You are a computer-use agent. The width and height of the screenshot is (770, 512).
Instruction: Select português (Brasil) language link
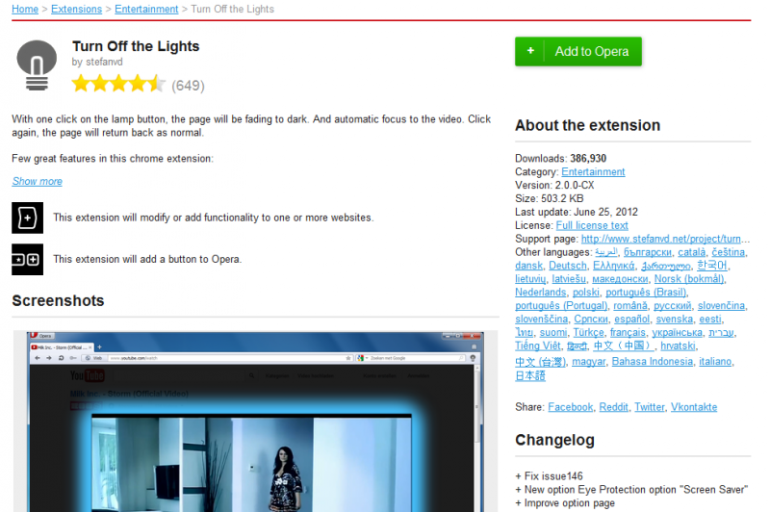(646, 292)
